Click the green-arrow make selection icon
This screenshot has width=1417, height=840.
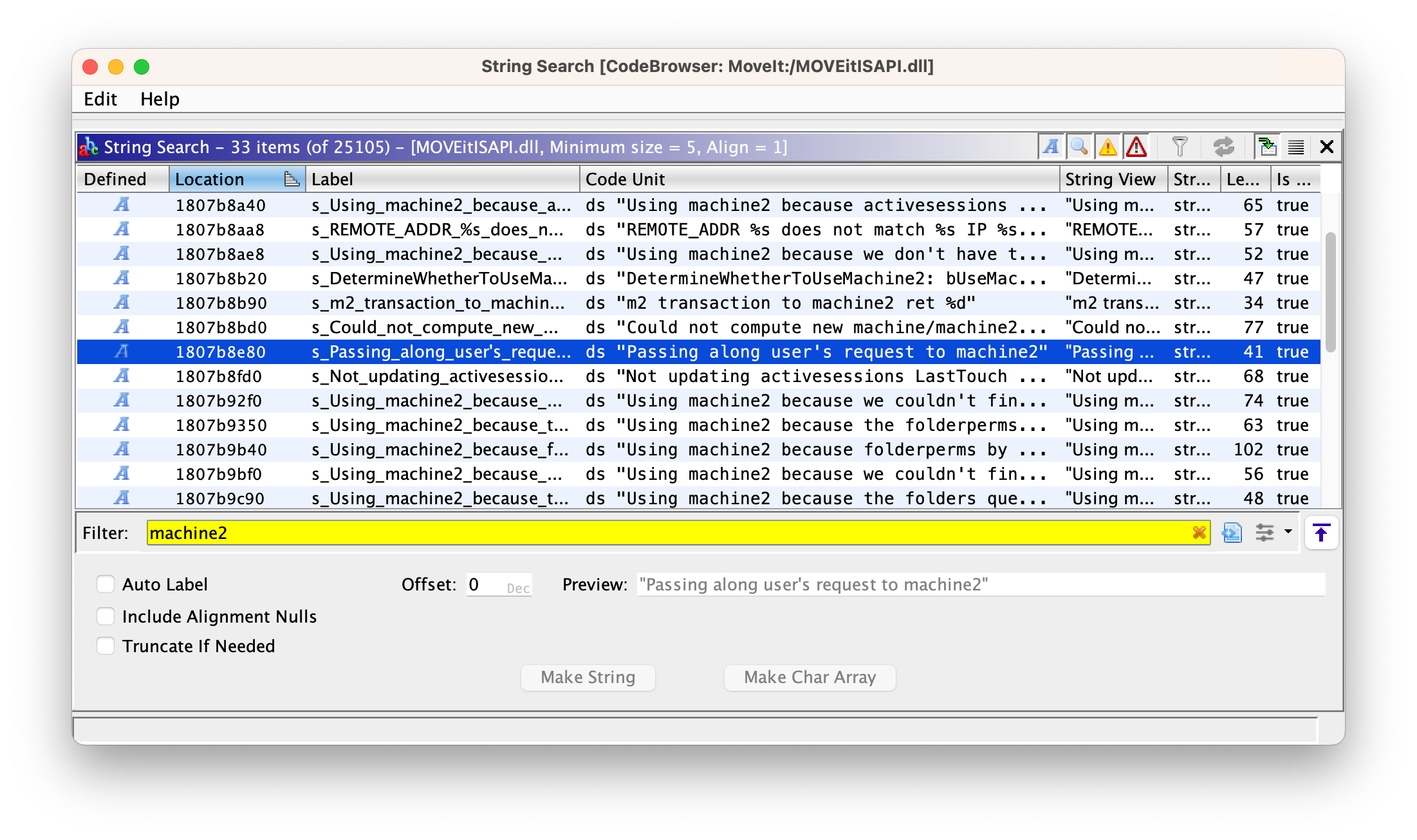[x=1268, y=147]
